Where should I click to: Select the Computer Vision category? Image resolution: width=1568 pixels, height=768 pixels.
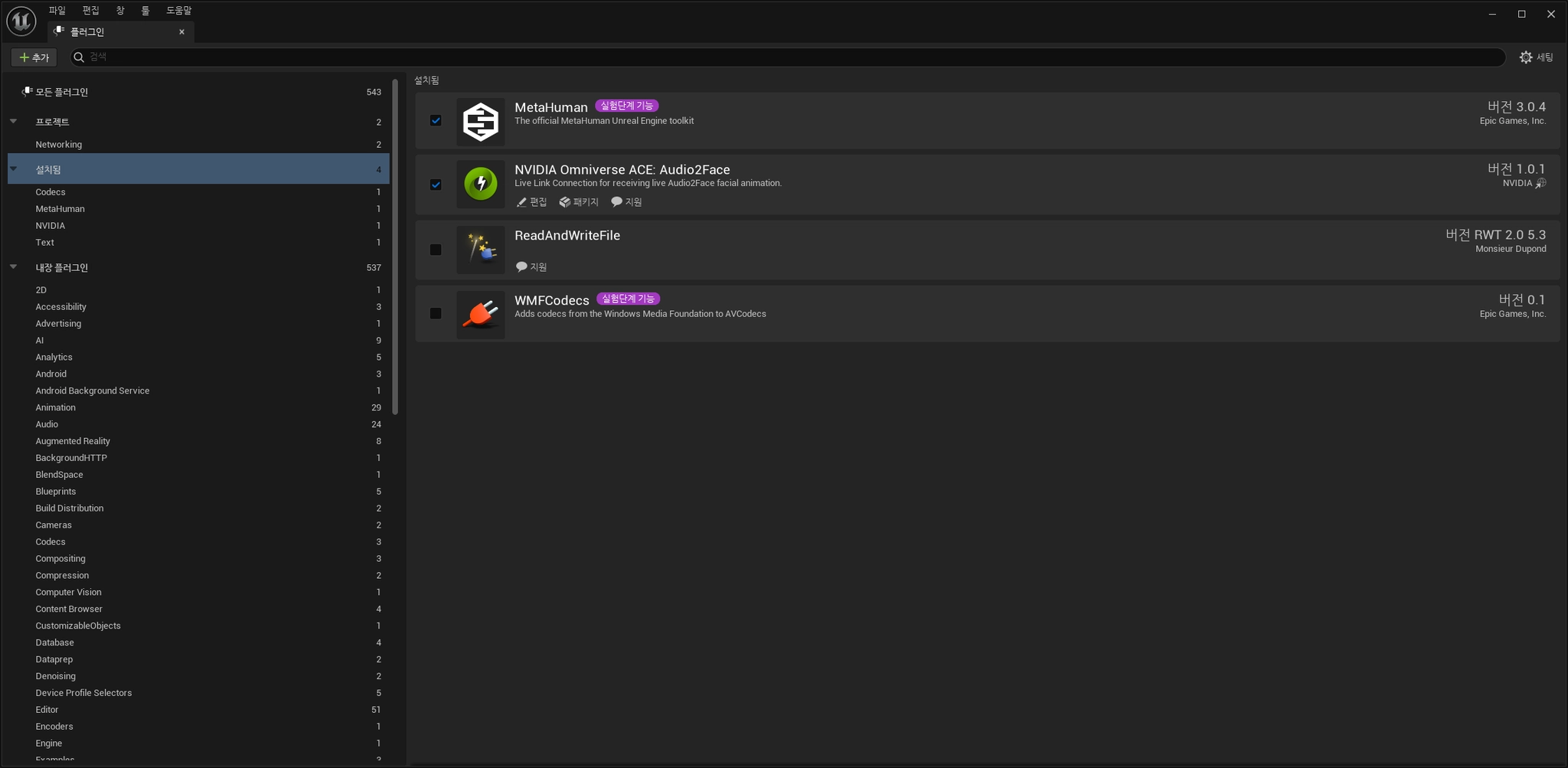point(198,593)
